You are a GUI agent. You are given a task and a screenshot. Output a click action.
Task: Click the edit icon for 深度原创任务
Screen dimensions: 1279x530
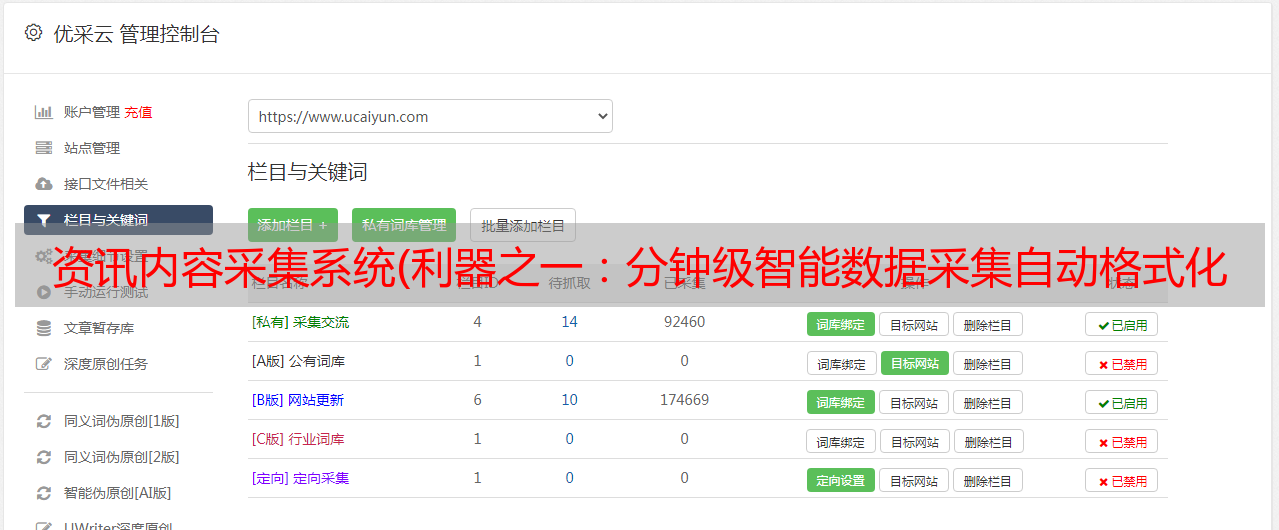[43, 364]
